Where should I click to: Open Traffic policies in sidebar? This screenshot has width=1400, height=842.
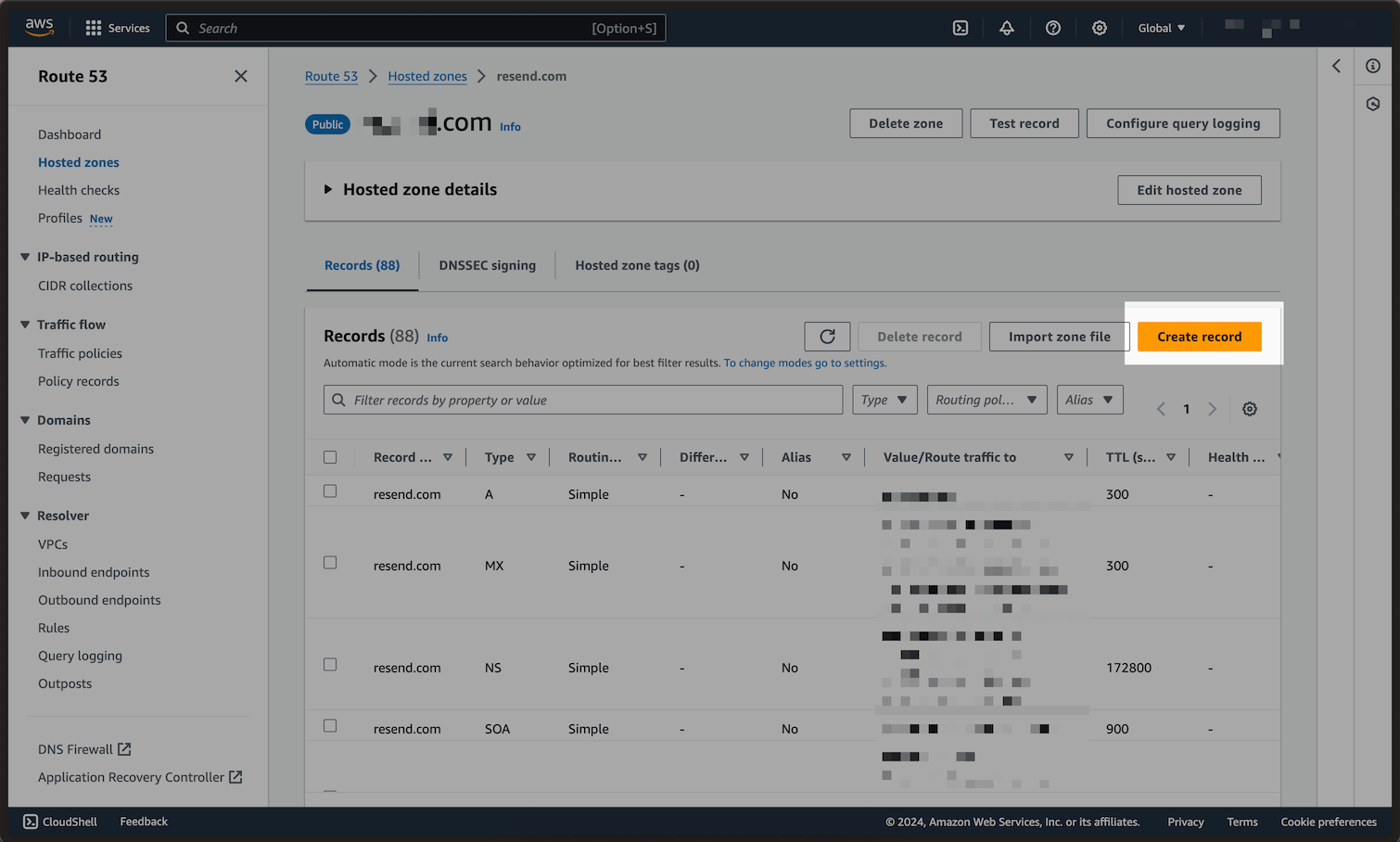click(x=80, y=353)
